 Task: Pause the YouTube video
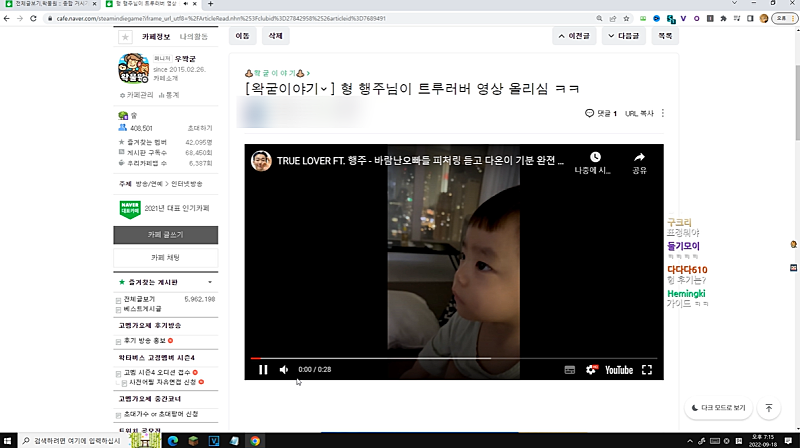tap(263, 370)
